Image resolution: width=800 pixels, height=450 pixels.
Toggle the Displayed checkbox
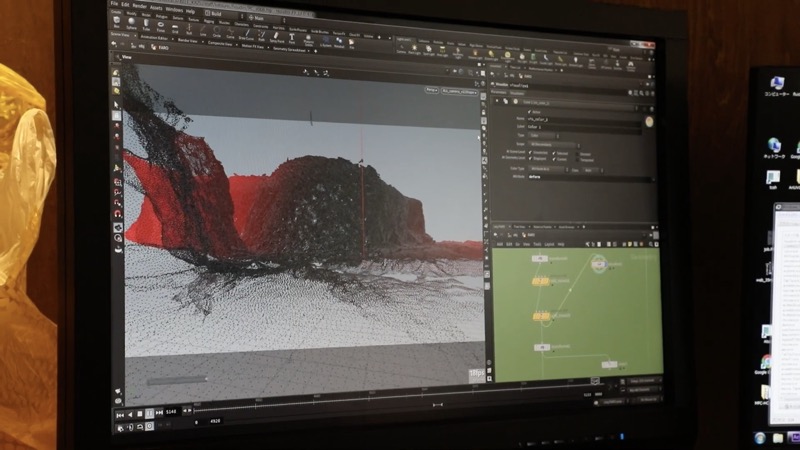[531, 159]
